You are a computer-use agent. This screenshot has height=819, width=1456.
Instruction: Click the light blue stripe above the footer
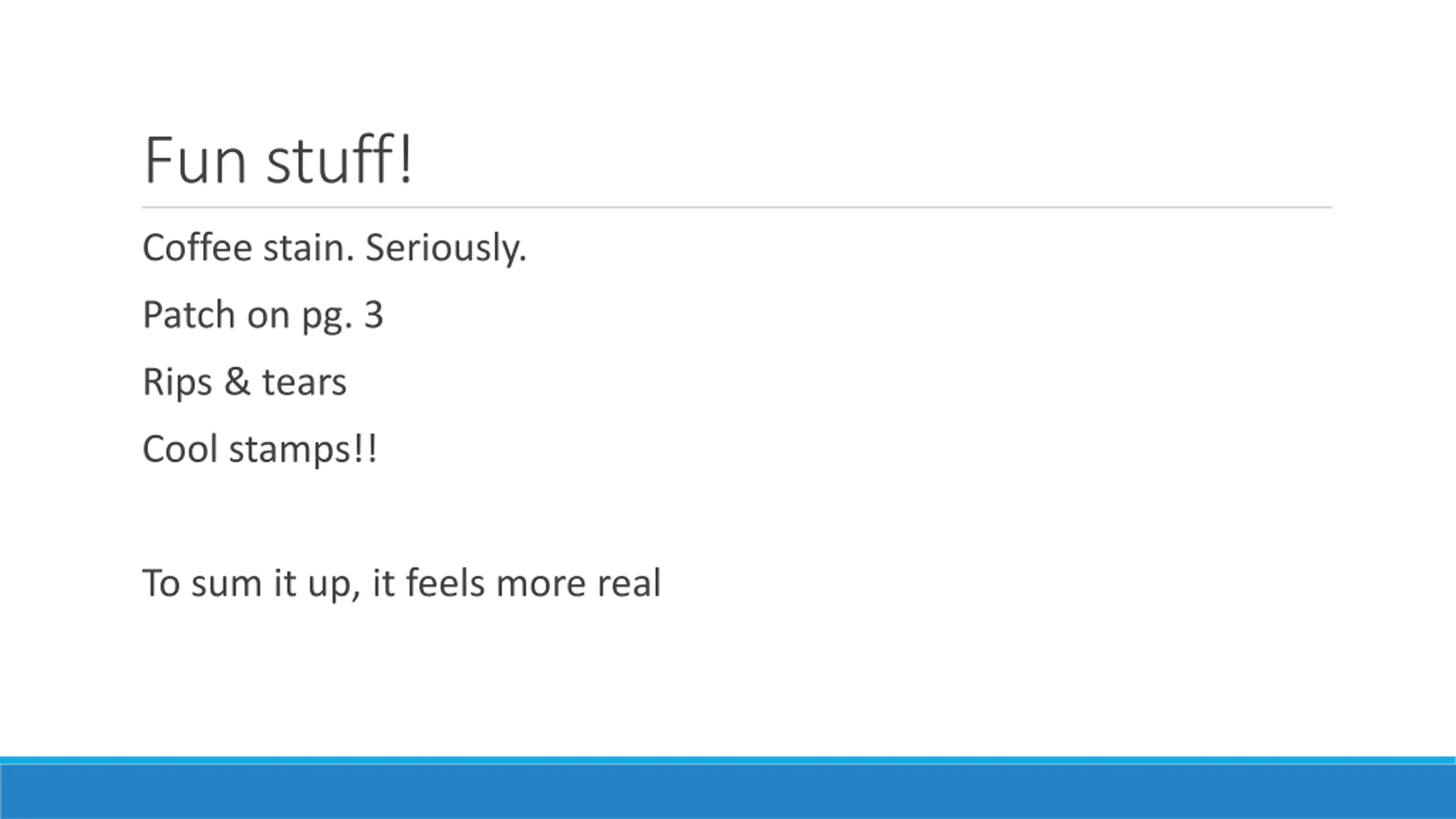coord(728,761)
